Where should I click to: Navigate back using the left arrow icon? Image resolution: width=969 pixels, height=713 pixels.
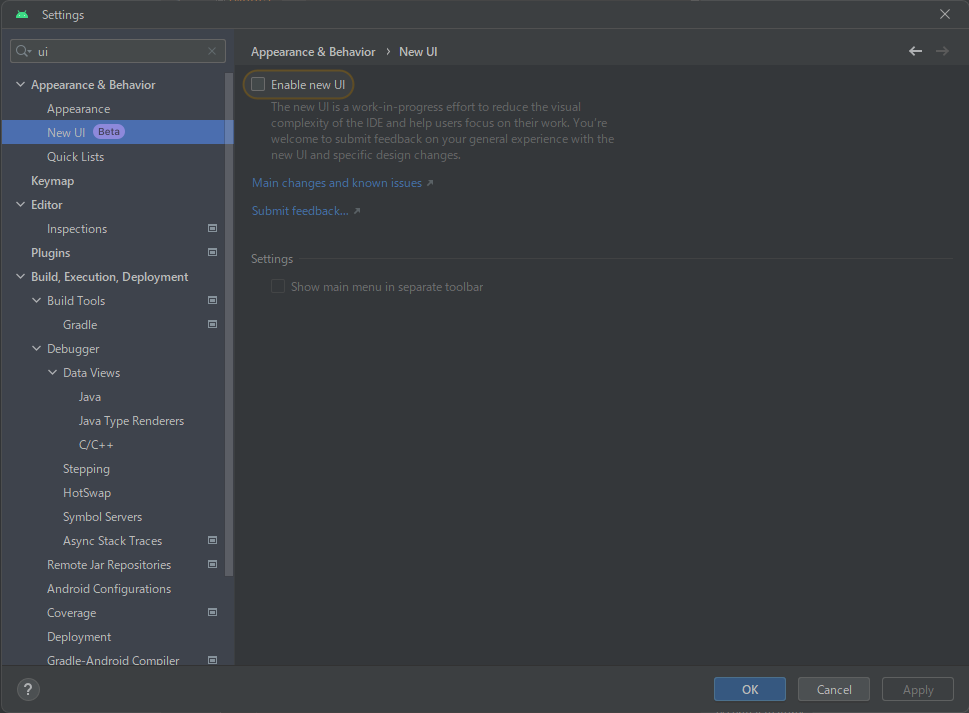914,51
